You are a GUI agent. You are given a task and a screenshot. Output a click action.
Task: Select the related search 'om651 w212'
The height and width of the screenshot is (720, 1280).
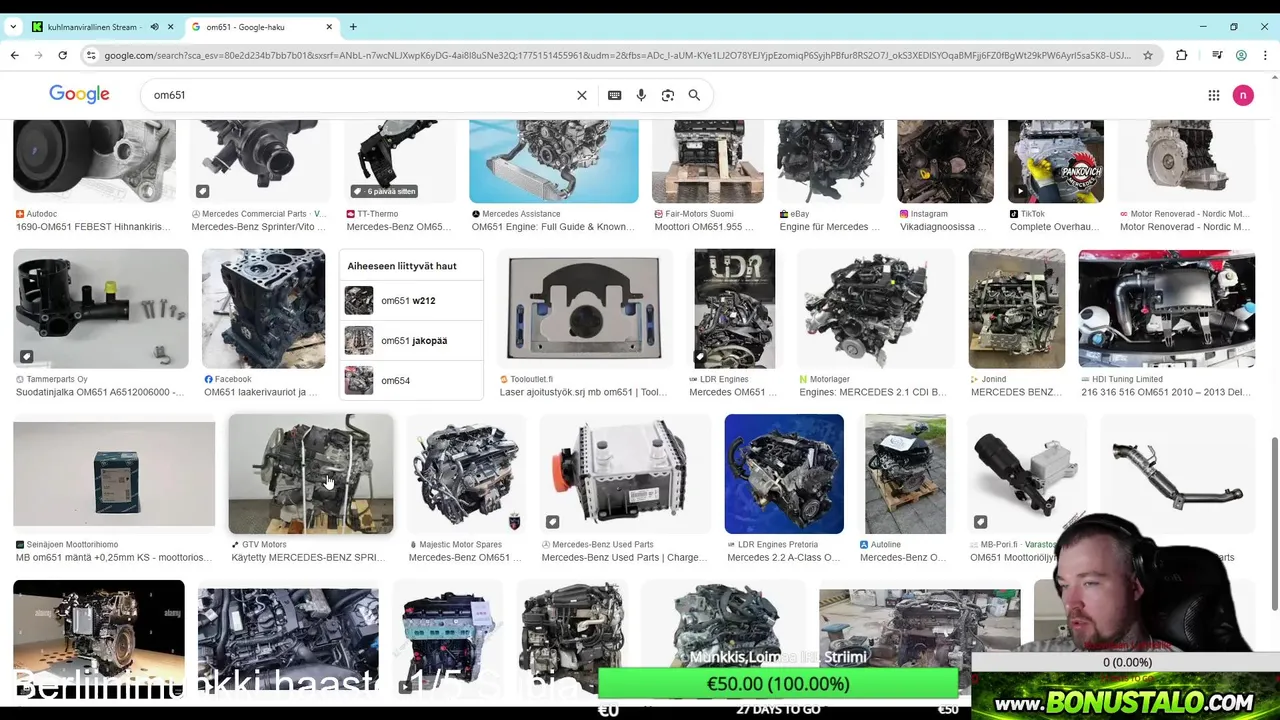pyautogui.click(x=411, y=300)
